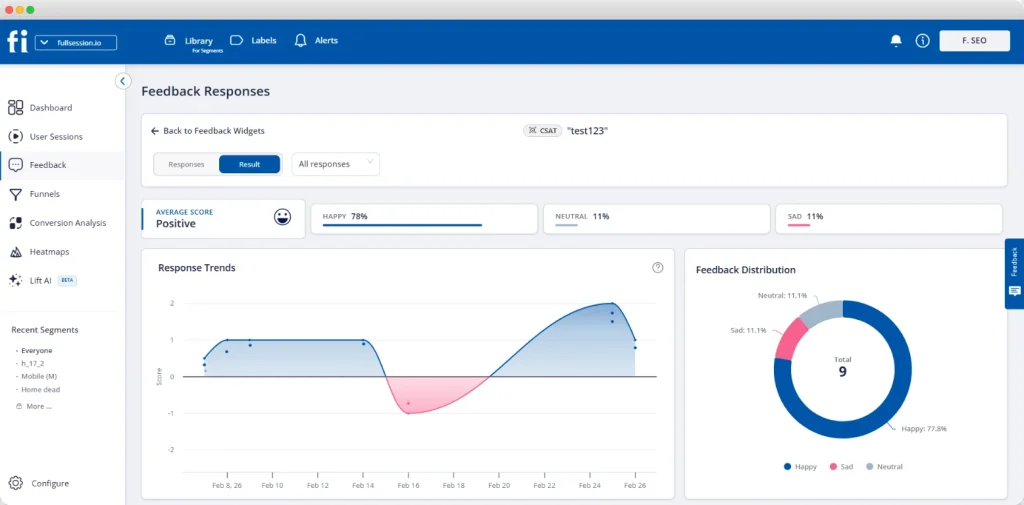
Task: Click the Recent Segments heading
Action: coord(44,330)
